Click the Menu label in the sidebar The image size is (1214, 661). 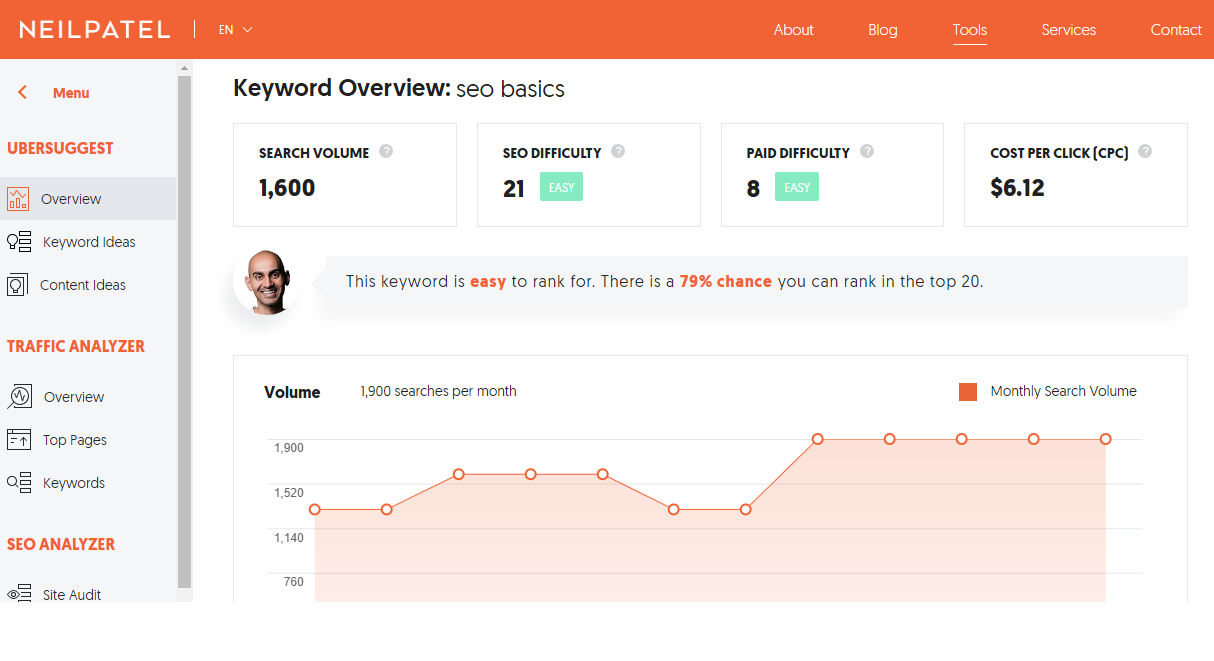coord(71,93)
